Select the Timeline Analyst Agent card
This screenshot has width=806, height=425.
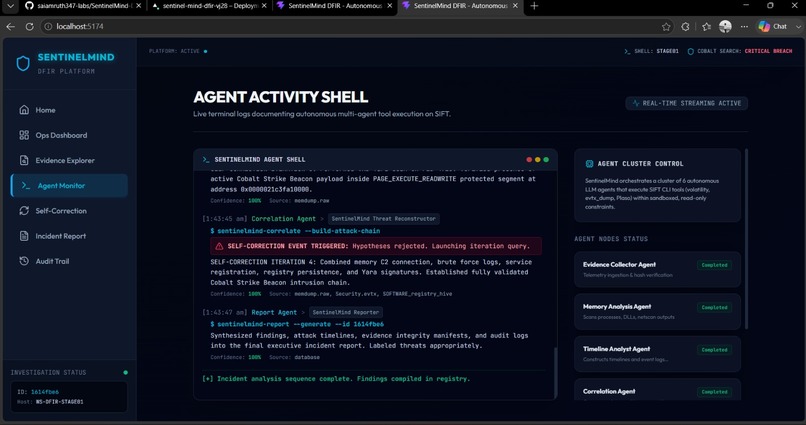click(657, 354)
